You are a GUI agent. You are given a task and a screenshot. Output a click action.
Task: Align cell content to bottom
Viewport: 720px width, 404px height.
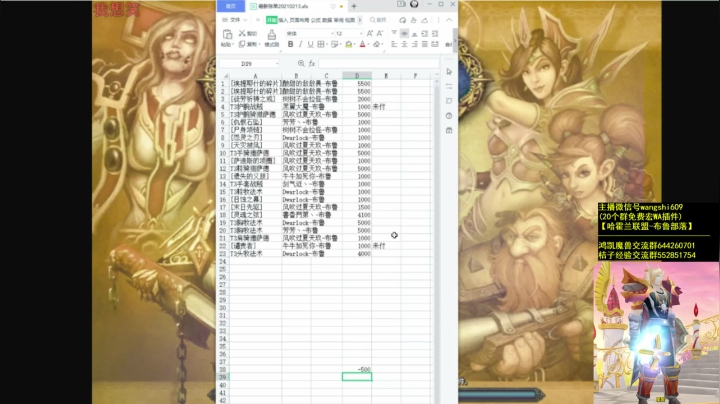414,34
